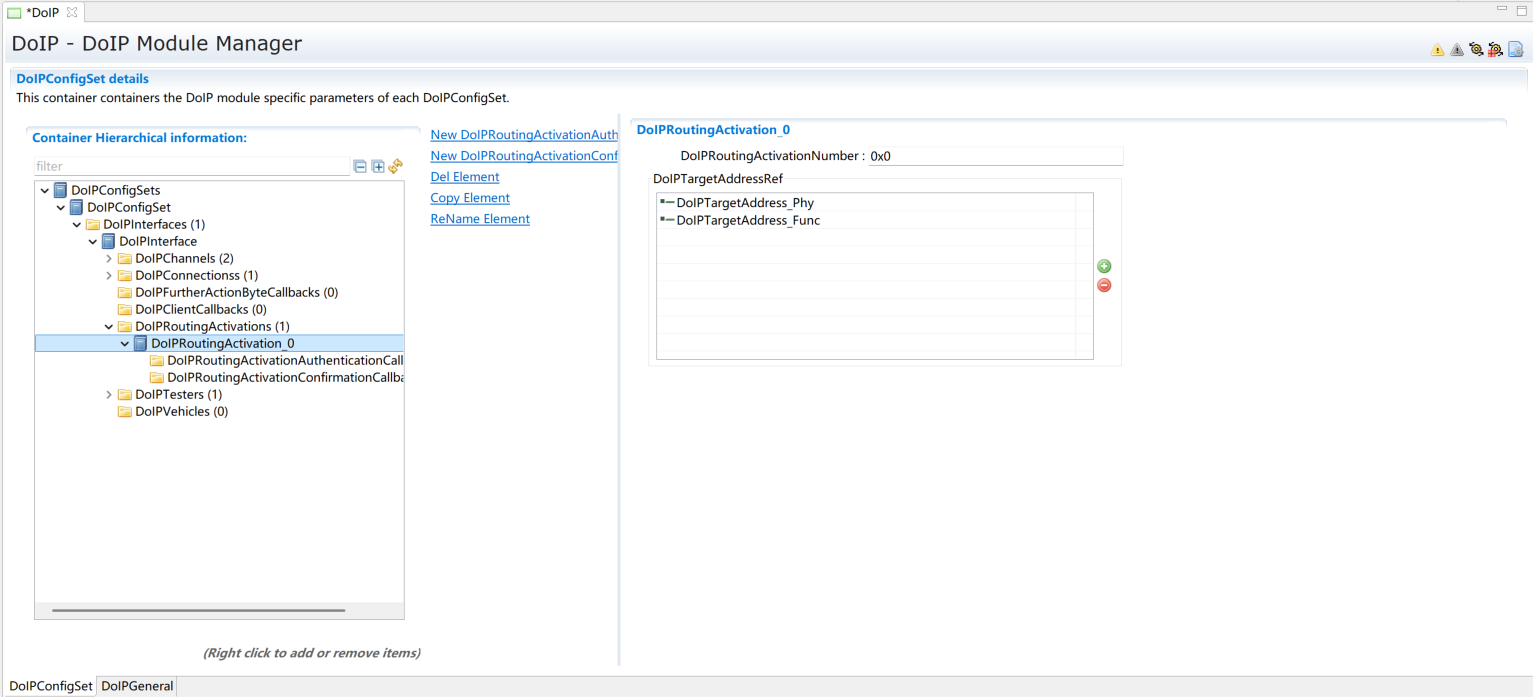The width and height of the screenshot is (1533, 697).
Task: Click the yellow warning triangle icon
Action: (1437, 50)
